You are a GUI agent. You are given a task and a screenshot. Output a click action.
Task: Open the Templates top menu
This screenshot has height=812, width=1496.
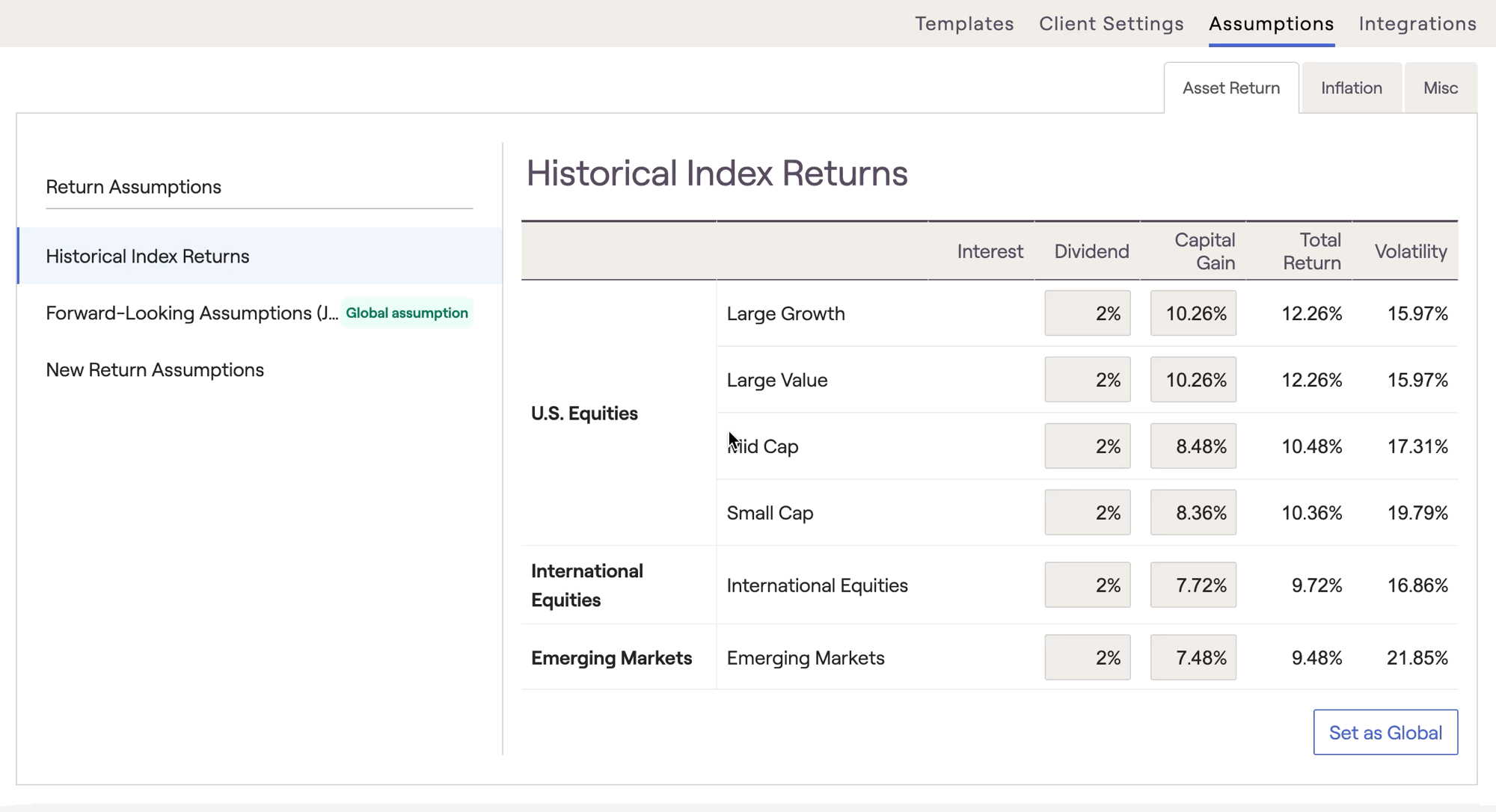pyautogui.click(x=964, y=23)
